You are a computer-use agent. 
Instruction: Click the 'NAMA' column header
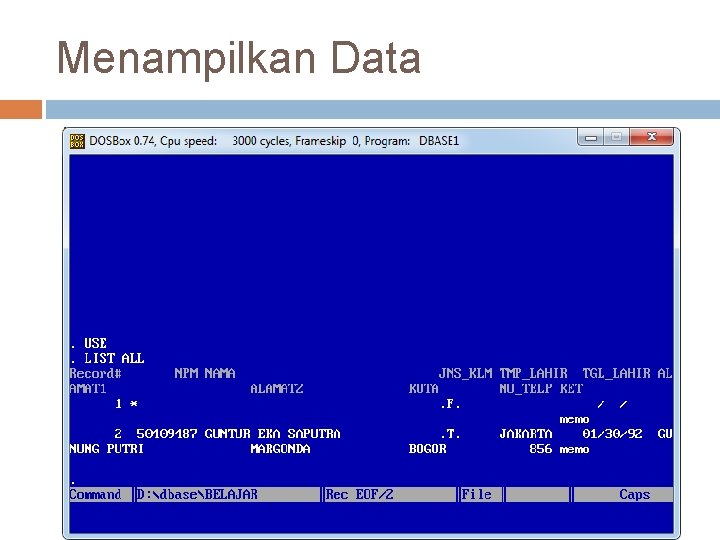(220, 373)
